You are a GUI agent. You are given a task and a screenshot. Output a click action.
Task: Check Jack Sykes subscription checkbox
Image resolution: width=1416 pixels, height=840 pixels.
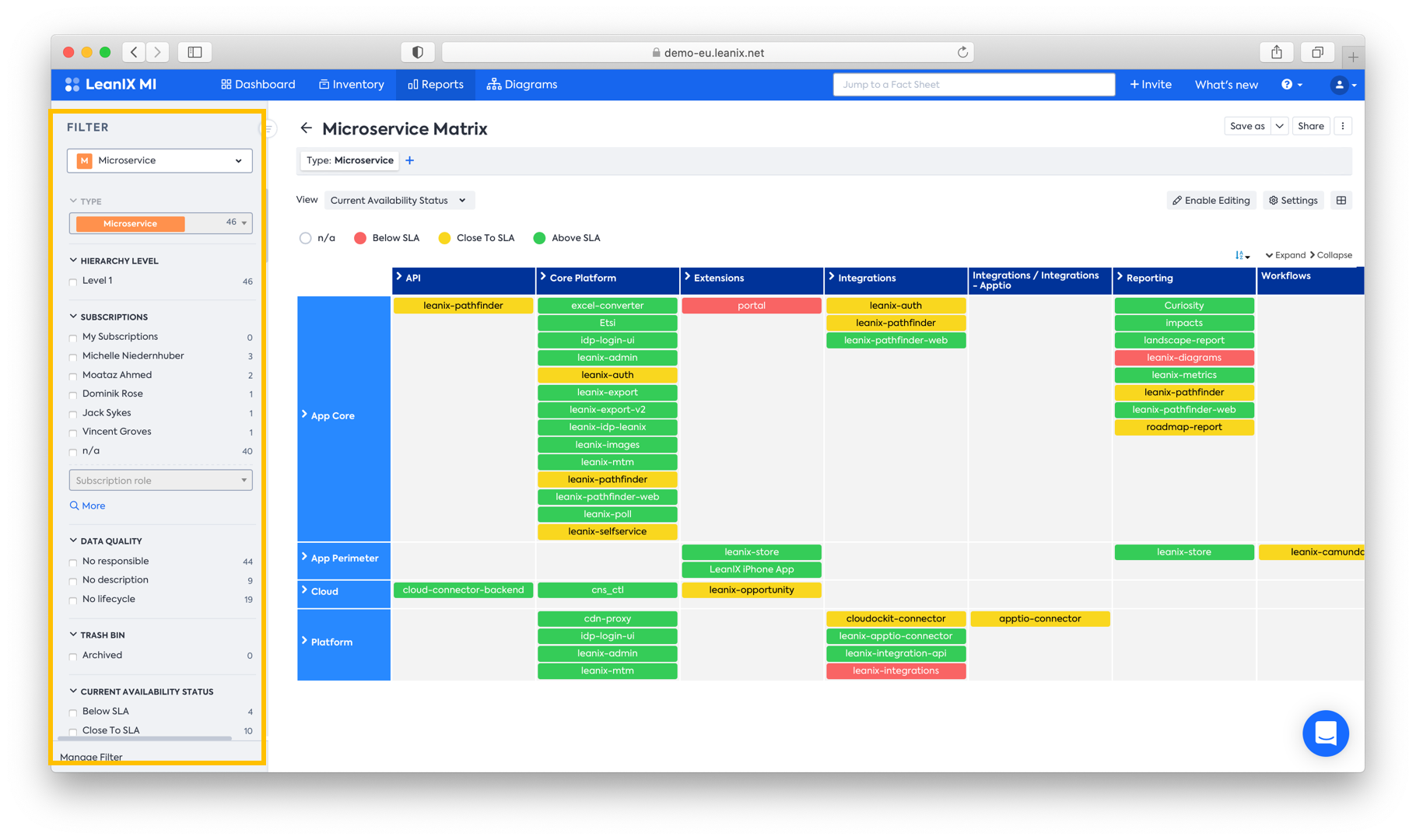[x=73, y=414]
